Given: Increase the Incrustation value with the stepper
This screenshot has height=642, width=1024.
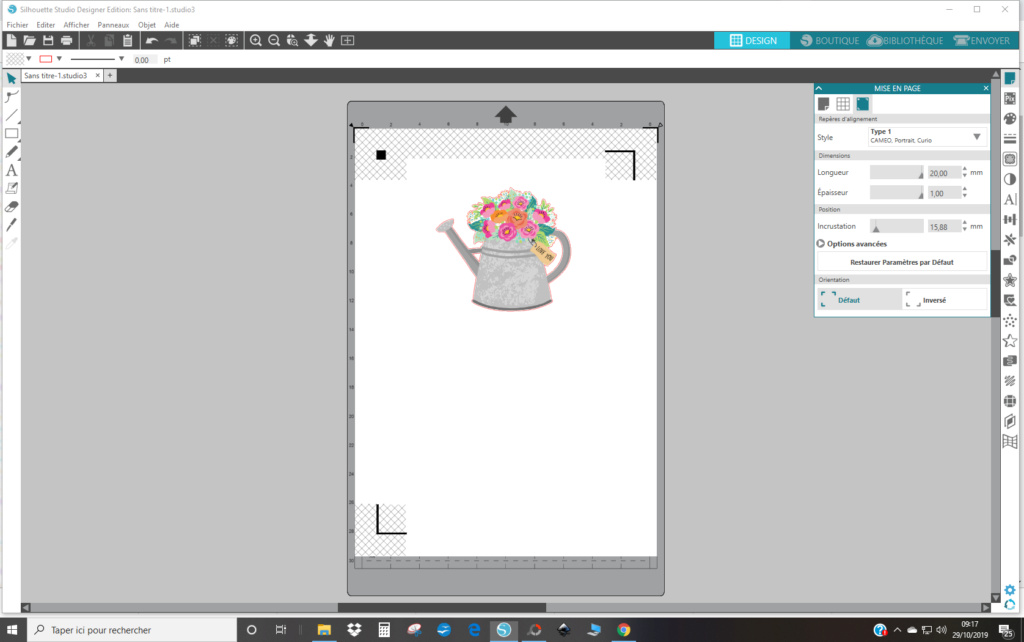Looking at the screenshot, I should click(x=965, y=223).
